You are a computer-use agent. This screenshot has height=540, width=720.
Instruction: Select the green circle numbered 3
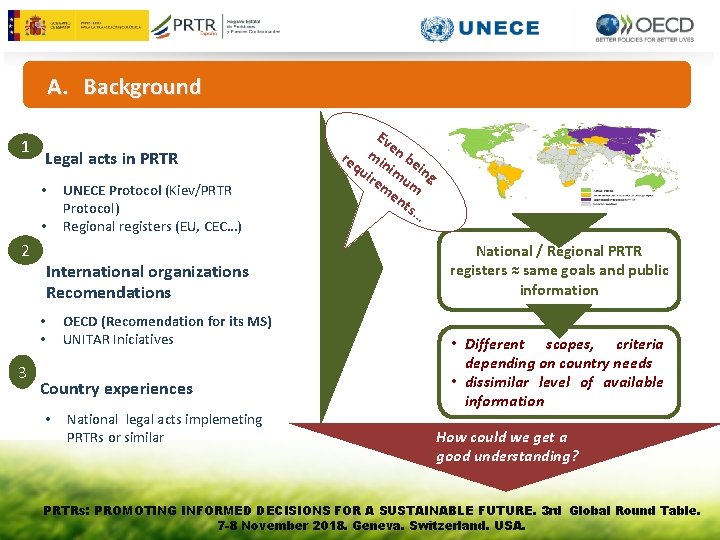click(22, 372)
